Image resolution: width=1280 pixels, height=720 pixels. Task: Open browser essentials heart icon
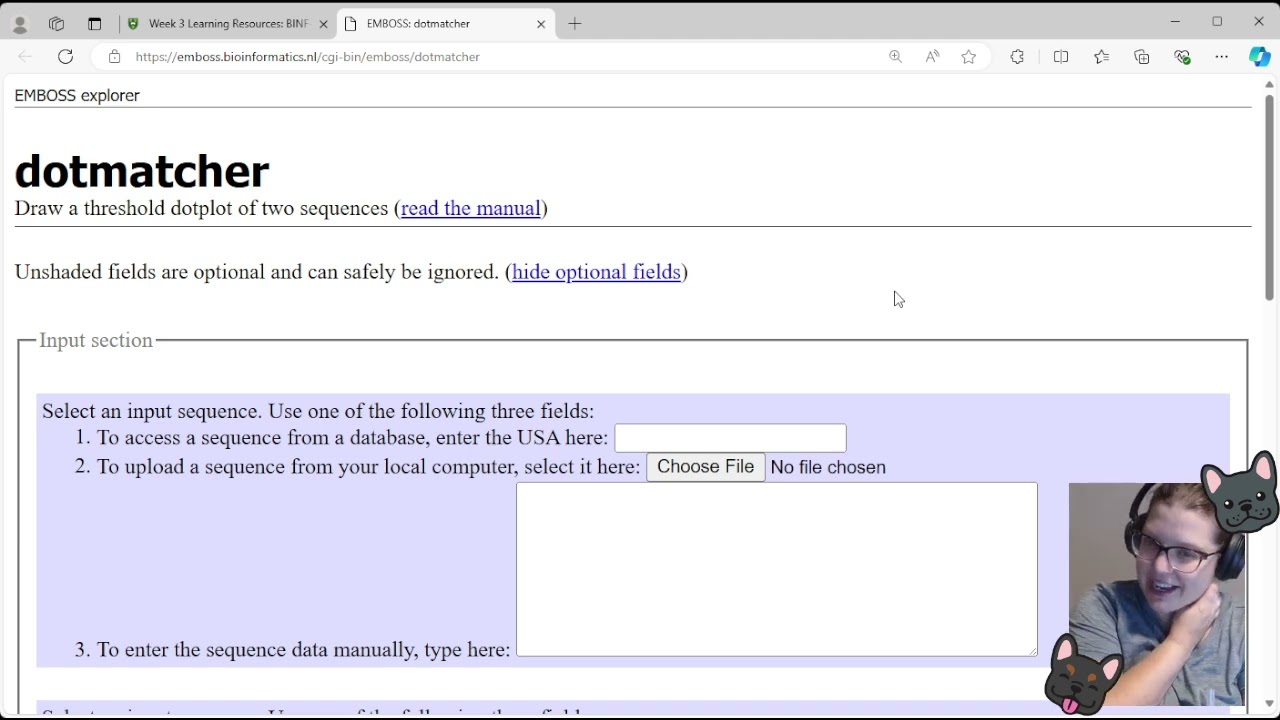coord(1182,57)
